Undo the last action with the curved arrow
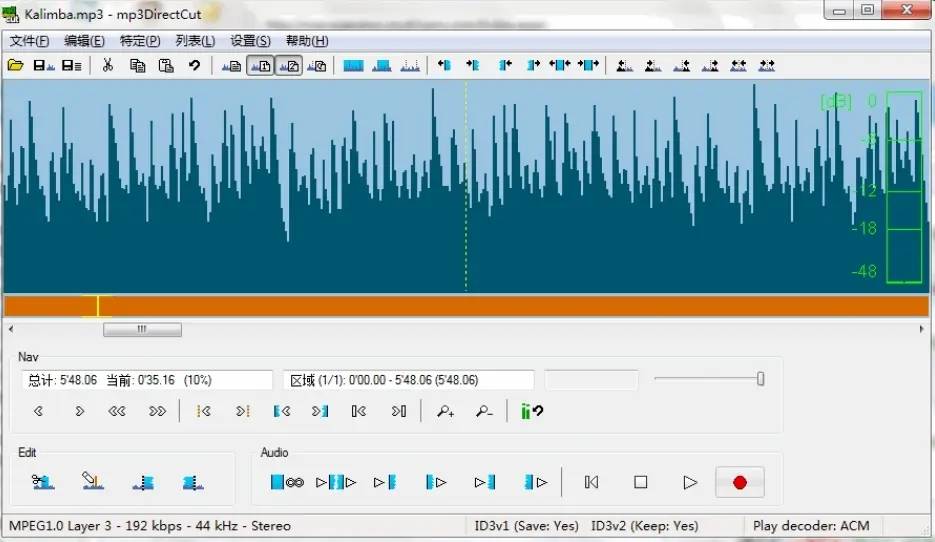 point(194,65)
